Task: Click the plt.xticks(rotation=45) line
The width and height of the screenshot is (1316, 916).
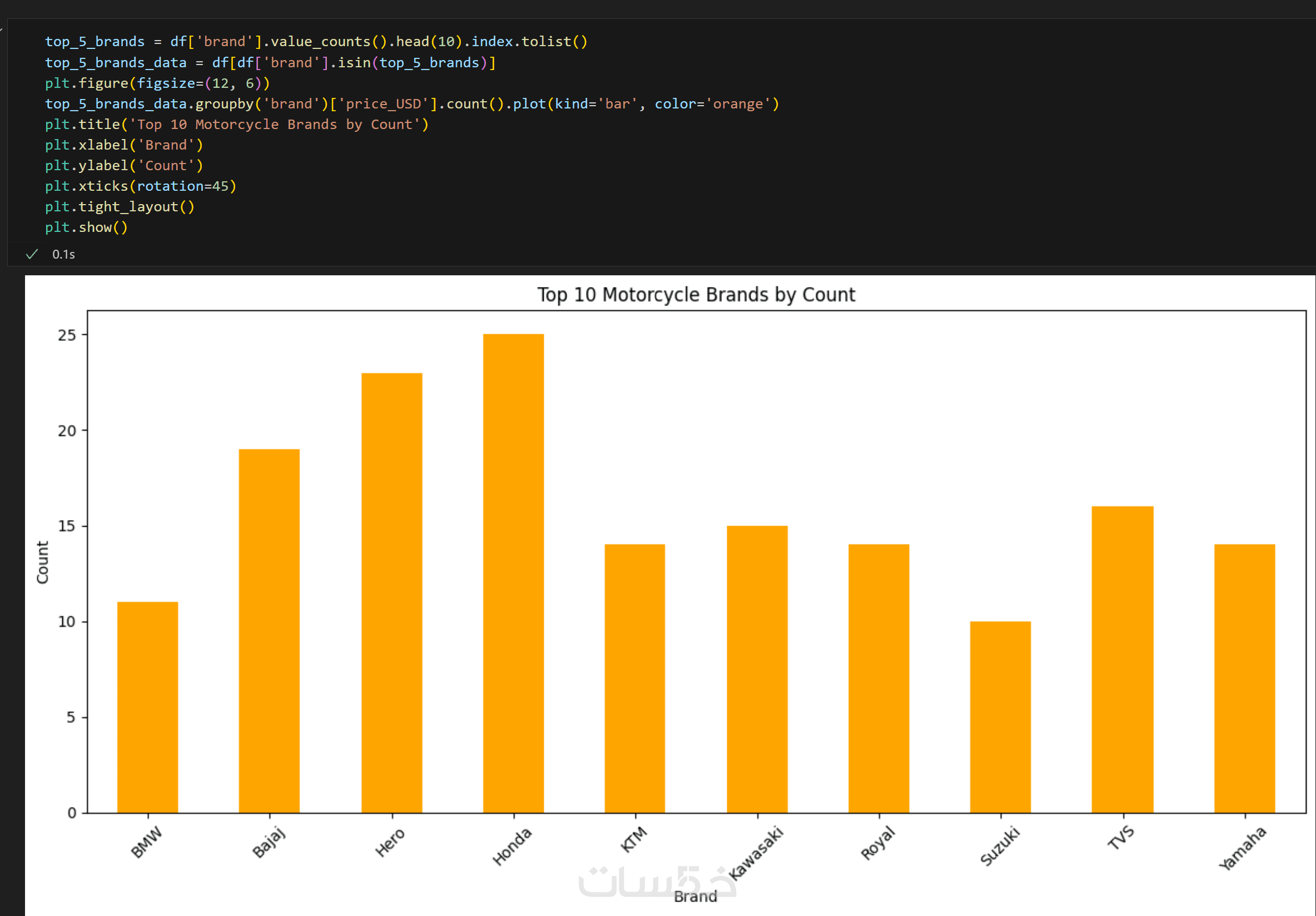Action: pyautogui.click(x=141, y=186)
